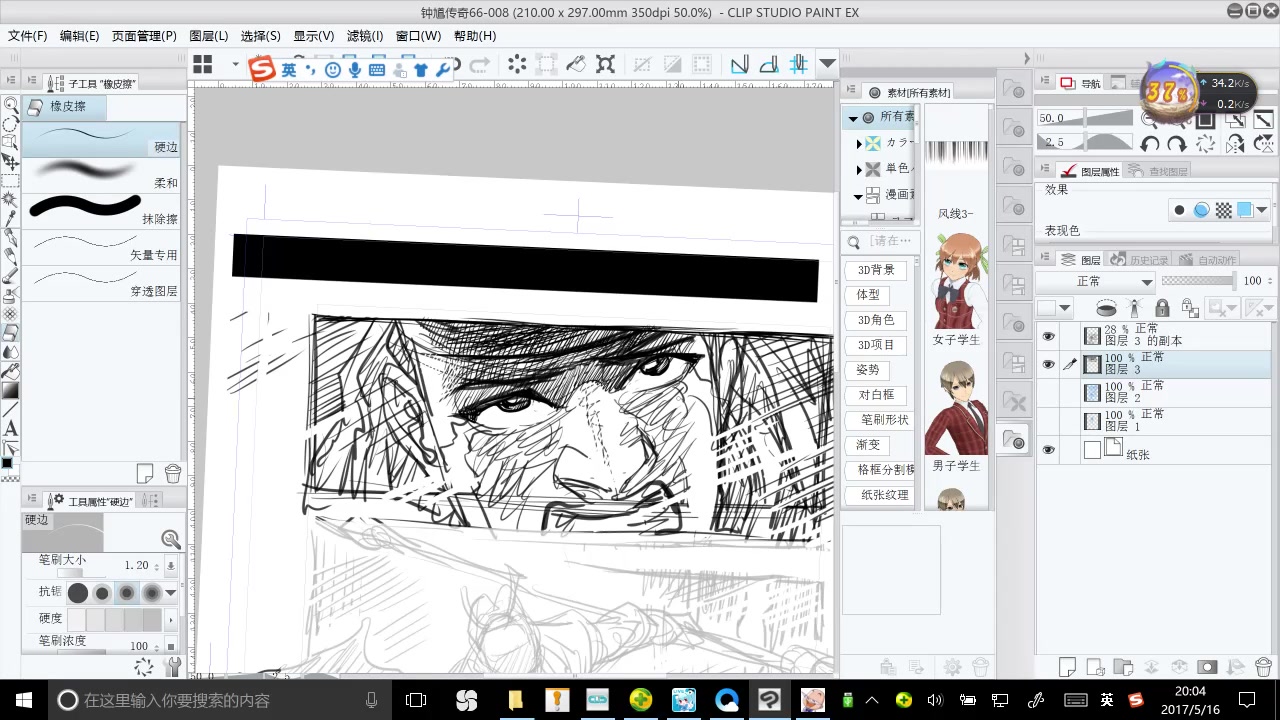
Task: Click the 对白框 tag button
Action: 876,395
